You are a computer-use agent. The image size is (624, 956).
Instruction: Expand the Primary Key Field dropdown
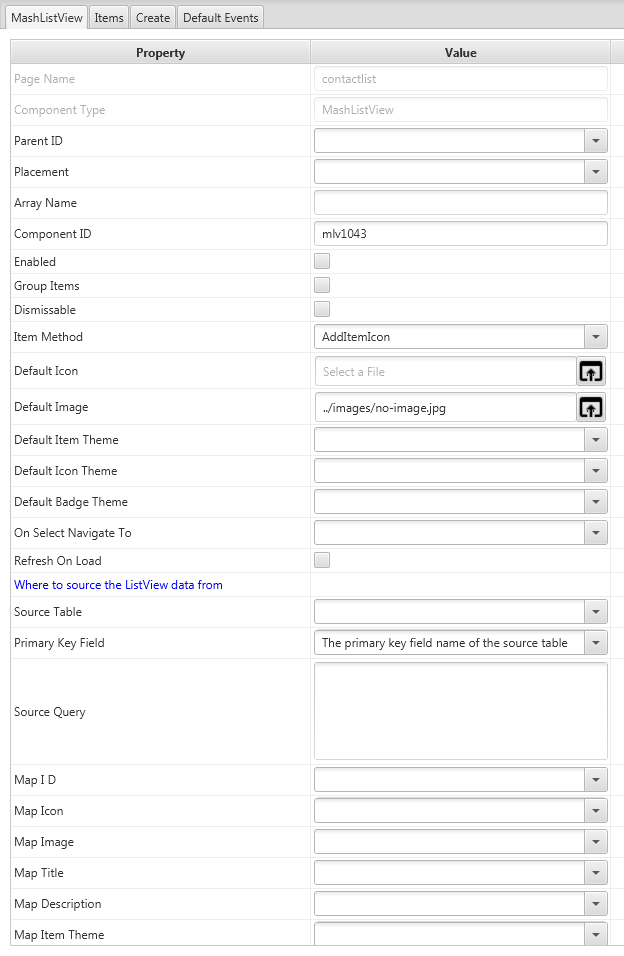pyautogui.click(x=596, y=643)
